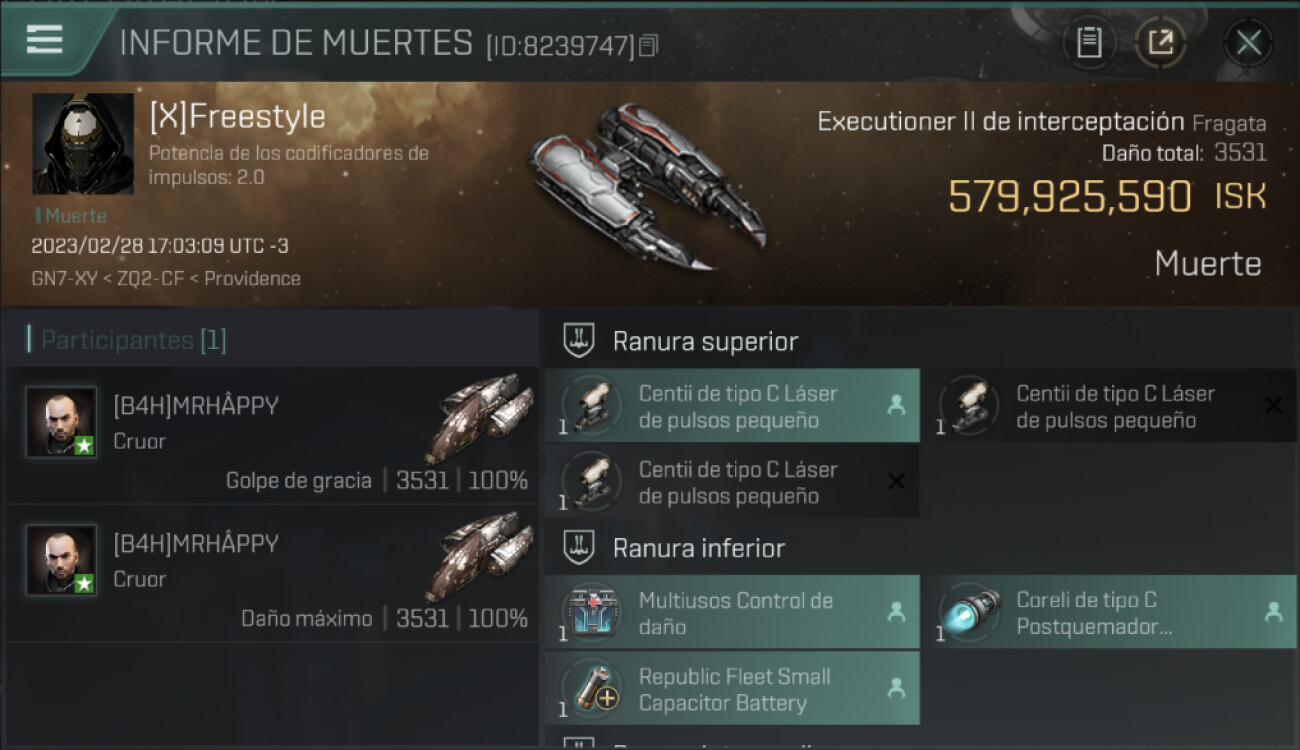This screenshot has height=750, width=1300.
Task: Select the Coreli de tipo C Postquemador module
Action: 1110,613
